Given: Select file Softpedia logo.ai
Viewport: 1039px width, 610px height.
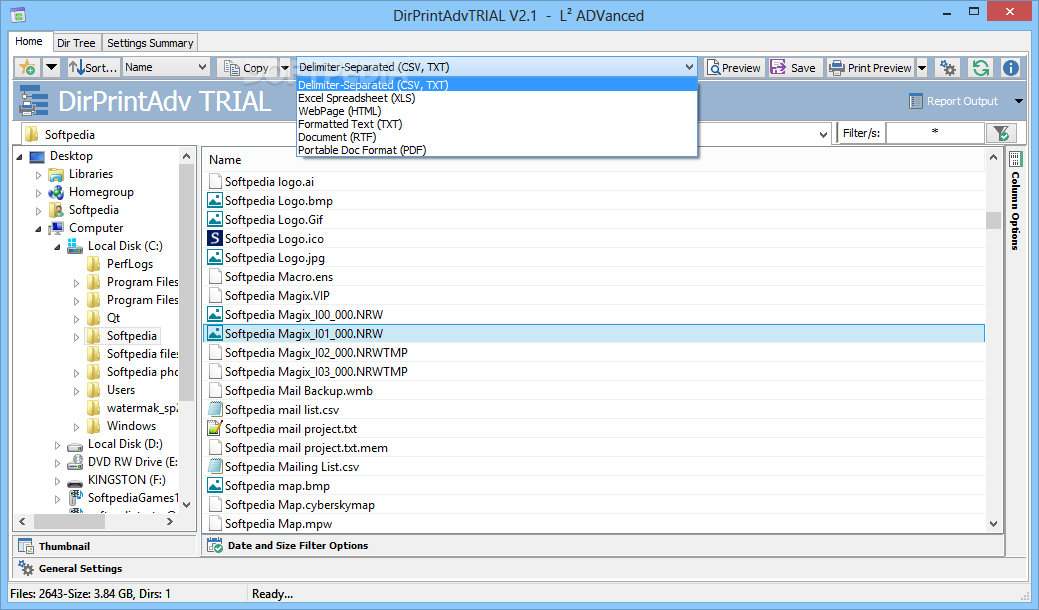Looking at the screenshot, I should (269, 181).
